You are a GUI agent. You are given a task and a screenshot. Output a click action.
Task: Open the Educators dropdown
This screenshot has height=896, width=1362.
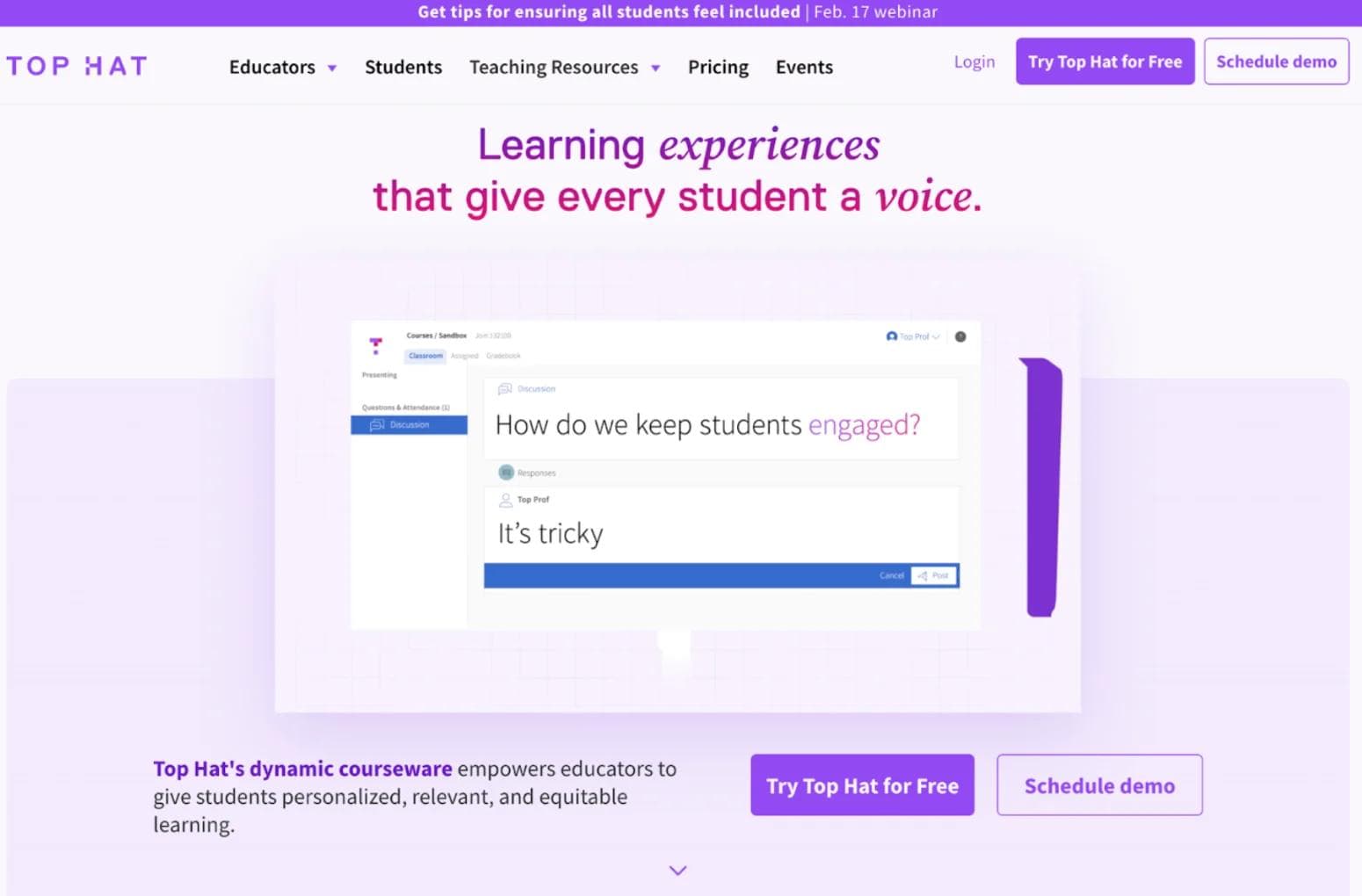point(281,67)
